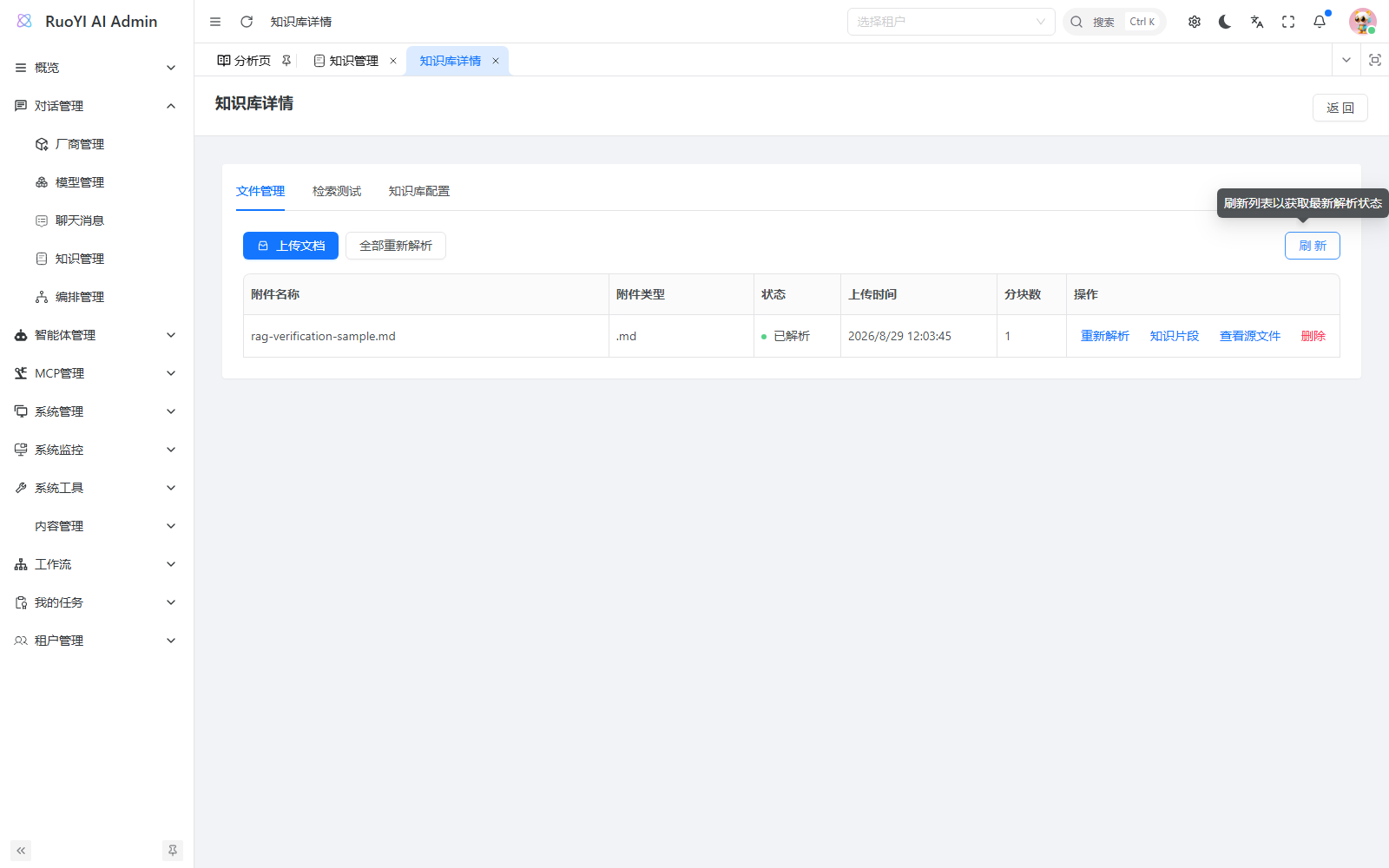Screen dimensions: 1389x868
Task: Click the 刷新 button
Action: pyautogui.click(x=1313, y=246)
